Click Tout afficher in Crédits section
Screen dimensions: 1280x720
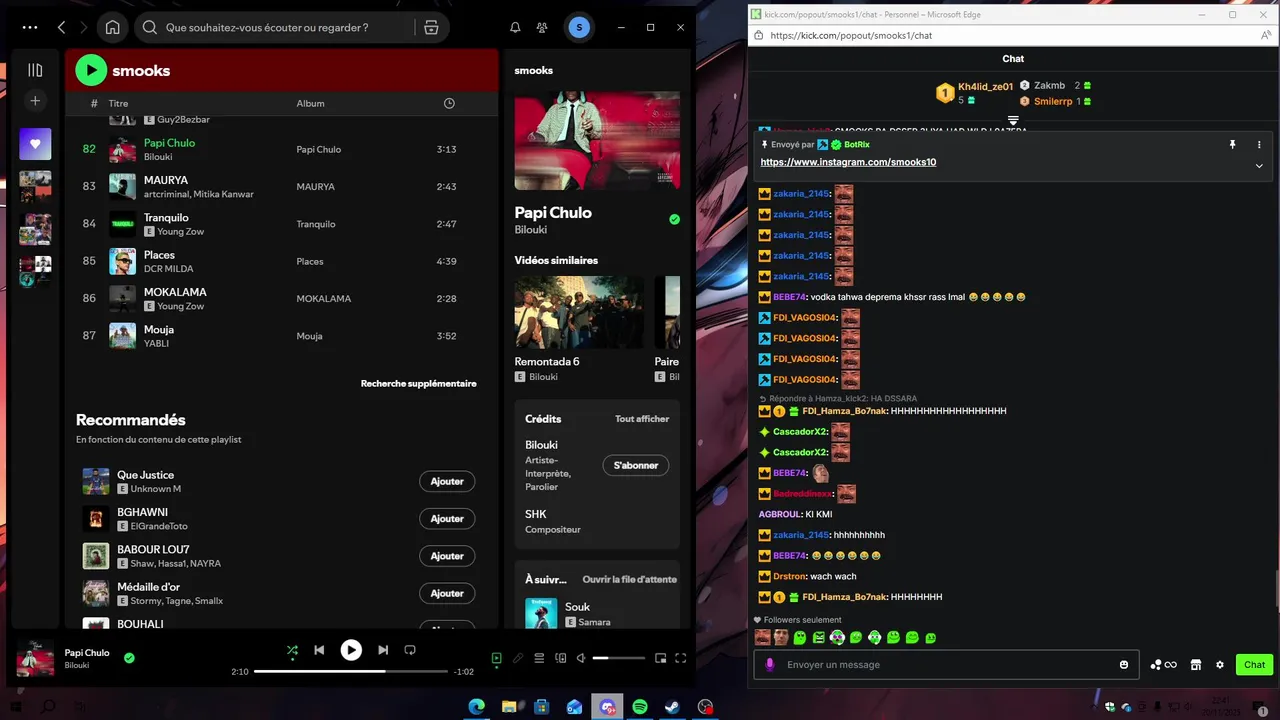[642, 419]
